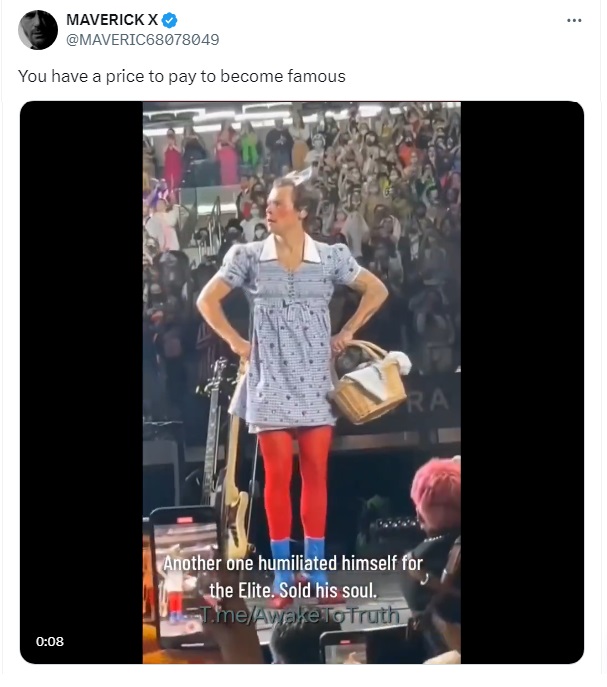Select the tweet text about becoming famous
This screenshot has width=607, height=687.
[181, 76]
